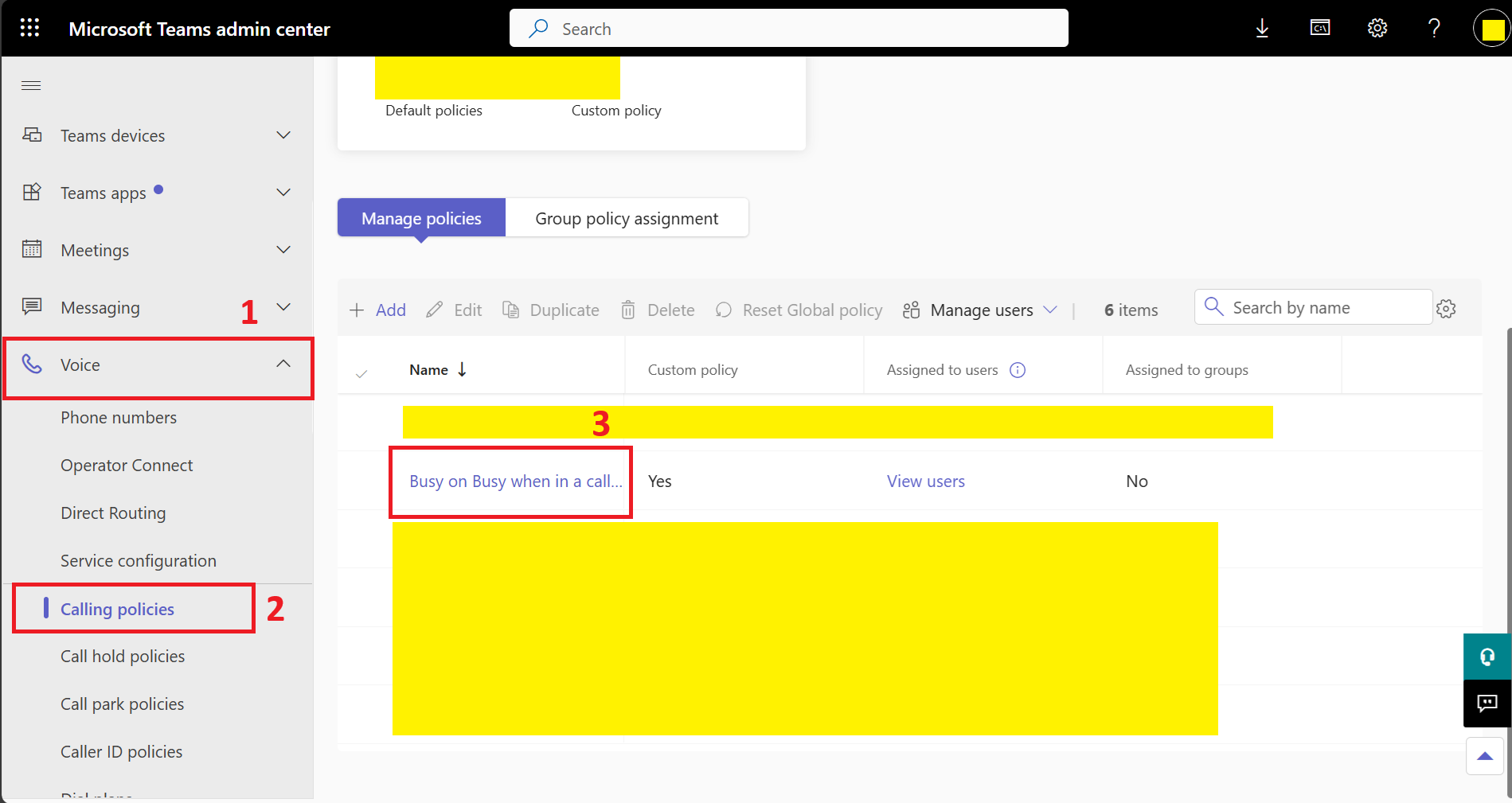Open Caller ID policies page
This screenshot has width=1512, height=803.
121,751
